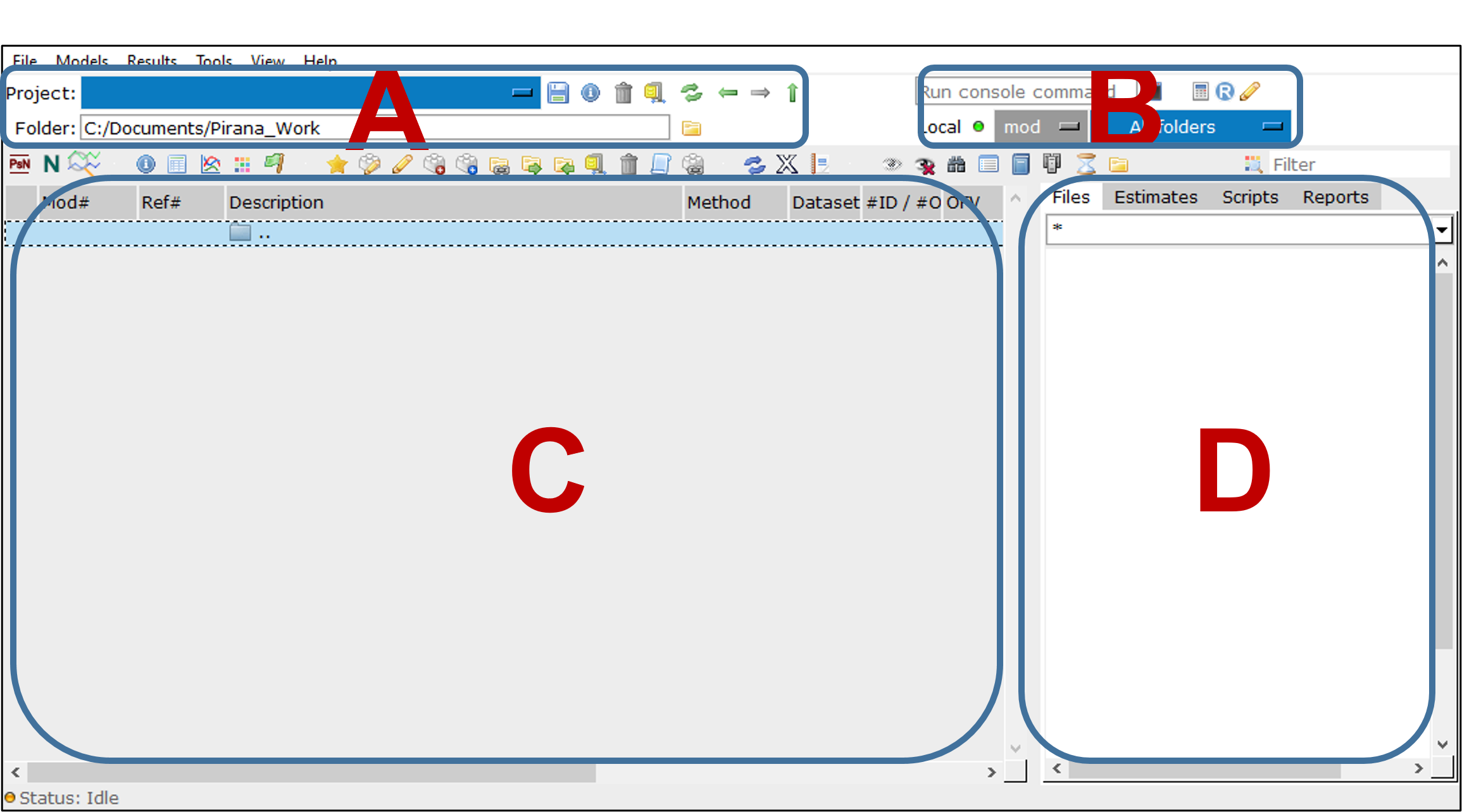The height and width of the screenshot is (812, 1462).
Task: Click the folder with green left arrow icon
Action: [x=564, y=165]
